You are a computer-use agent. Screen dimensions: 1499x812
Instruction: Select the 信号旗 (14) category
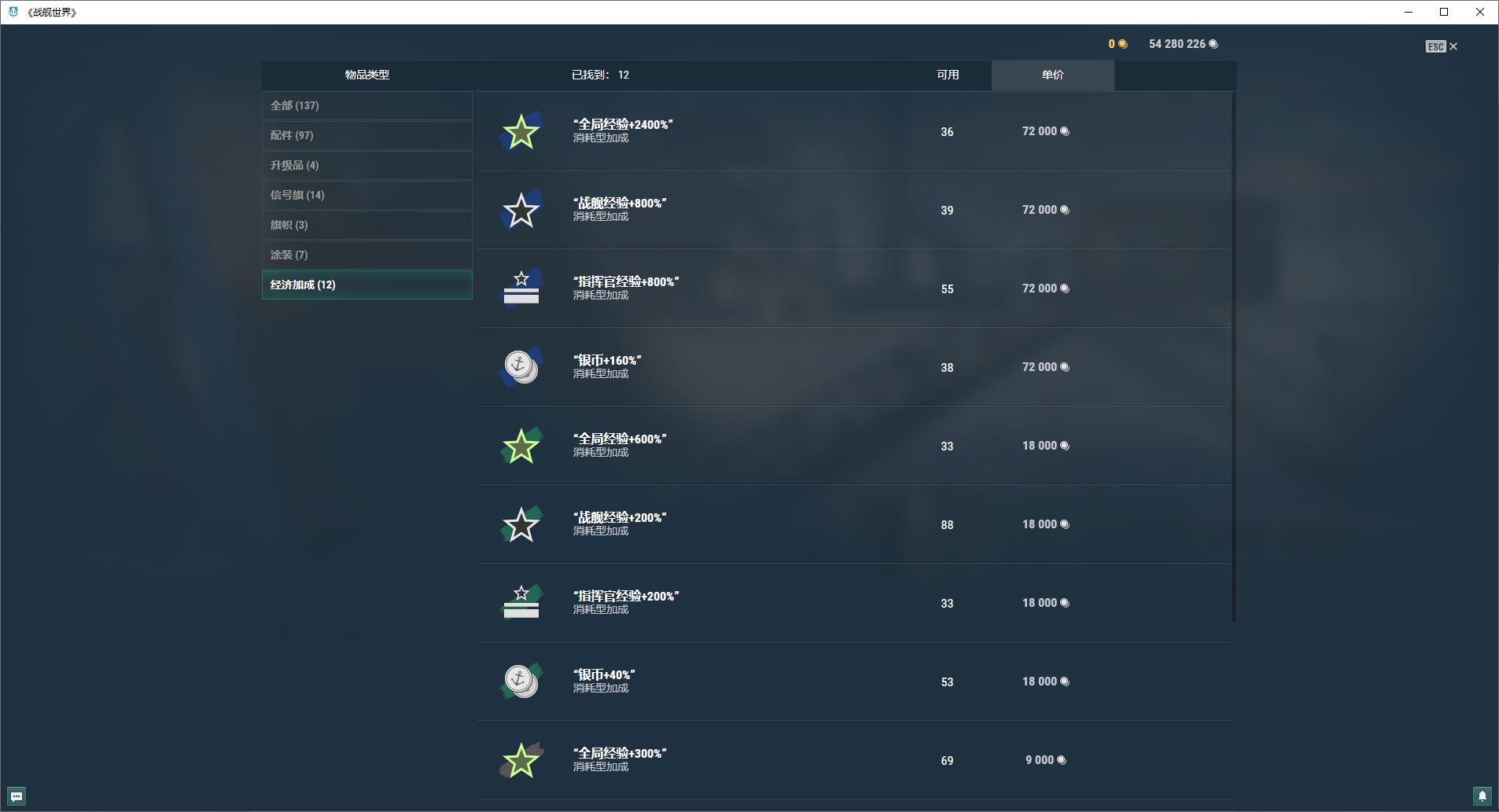pos(366,195)
